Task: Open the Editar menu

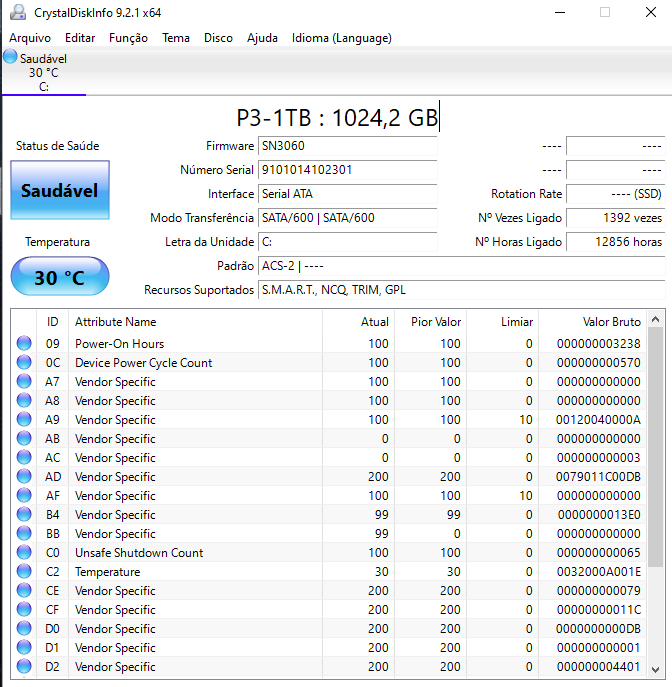Action: 80,38
